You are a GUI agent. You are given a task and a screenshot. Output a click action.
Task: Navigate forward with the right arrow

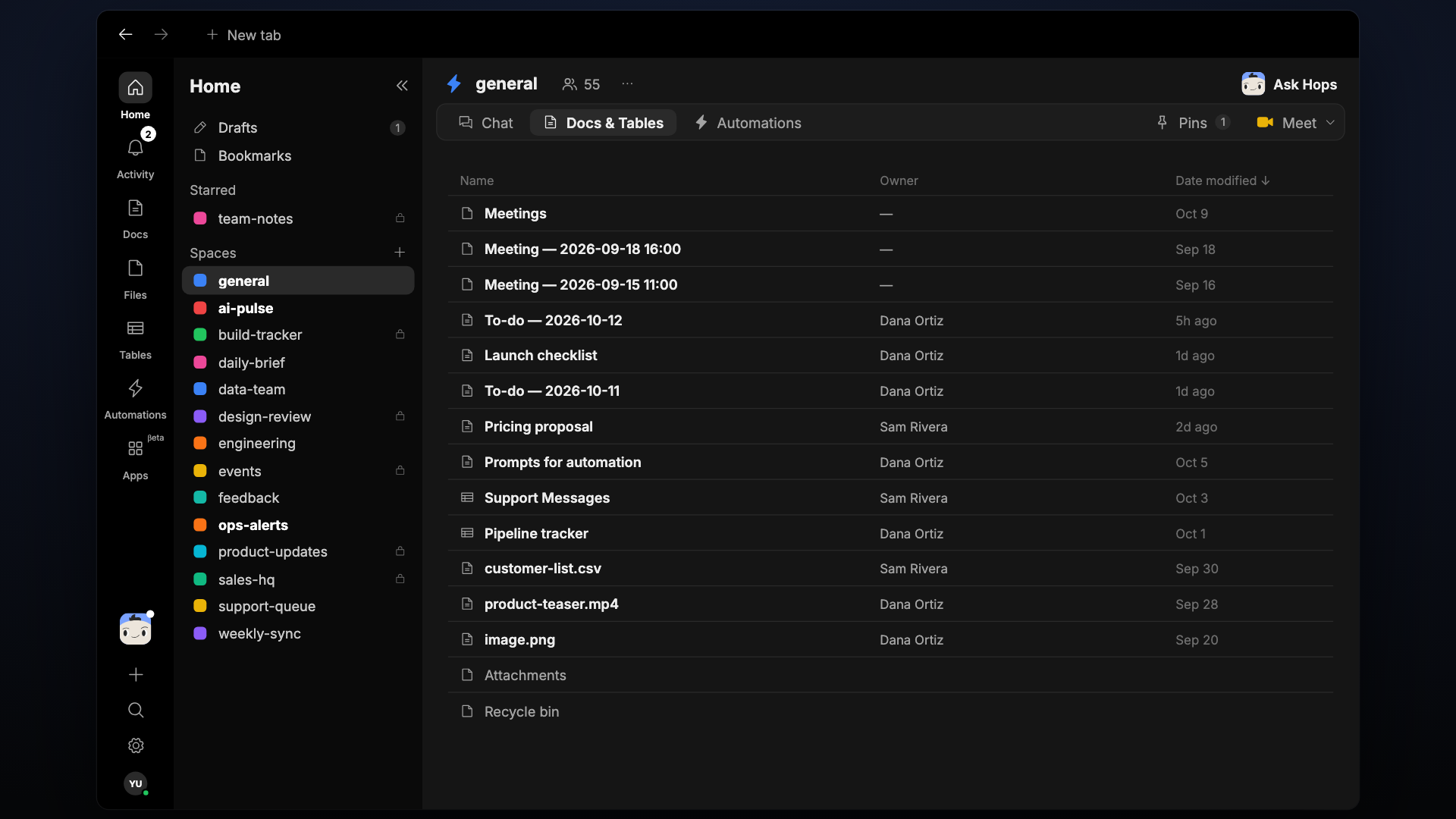(x=161, y=34)
